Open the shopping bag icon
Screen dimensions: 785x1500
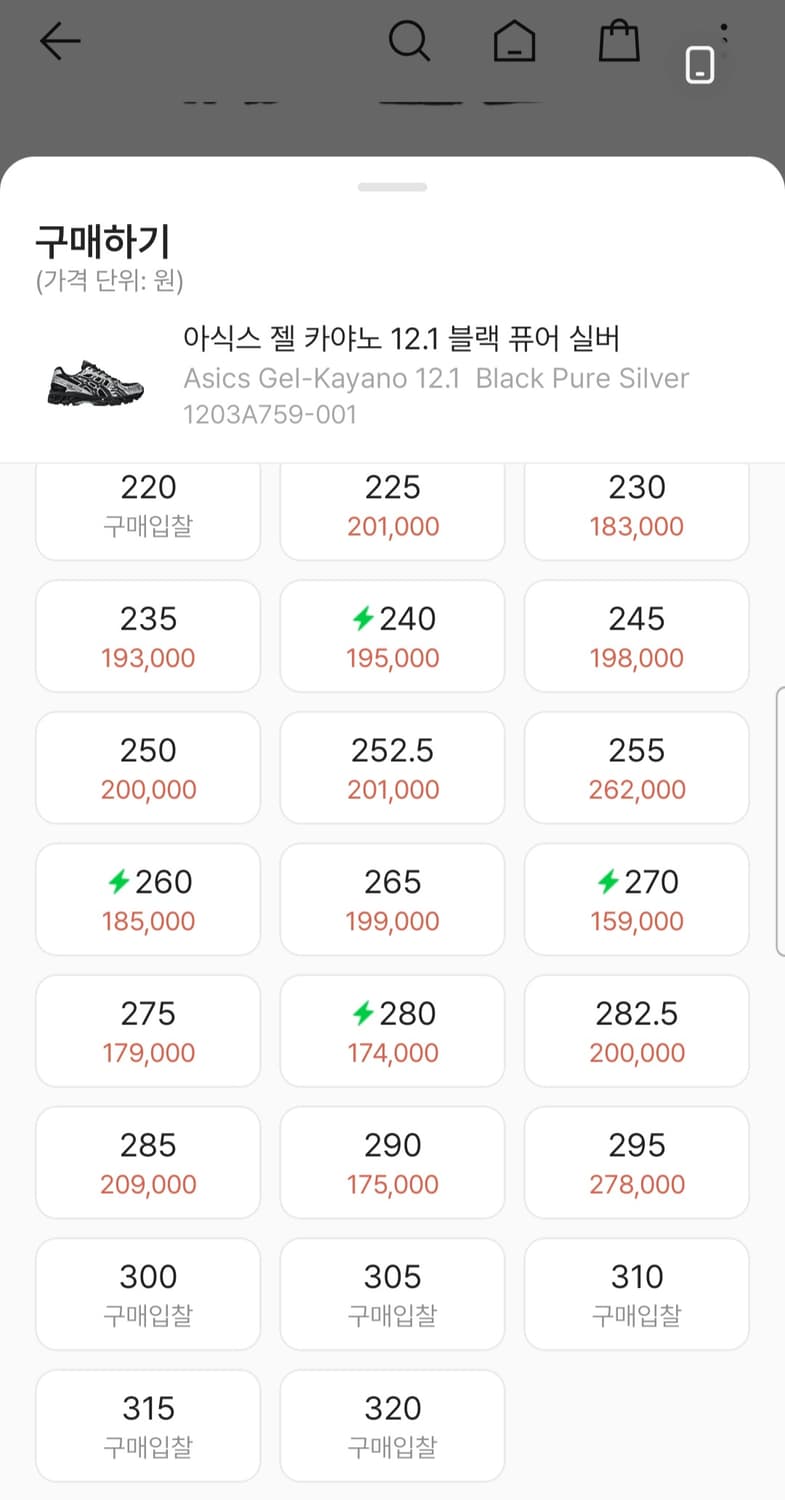click(x=619, y=41)
